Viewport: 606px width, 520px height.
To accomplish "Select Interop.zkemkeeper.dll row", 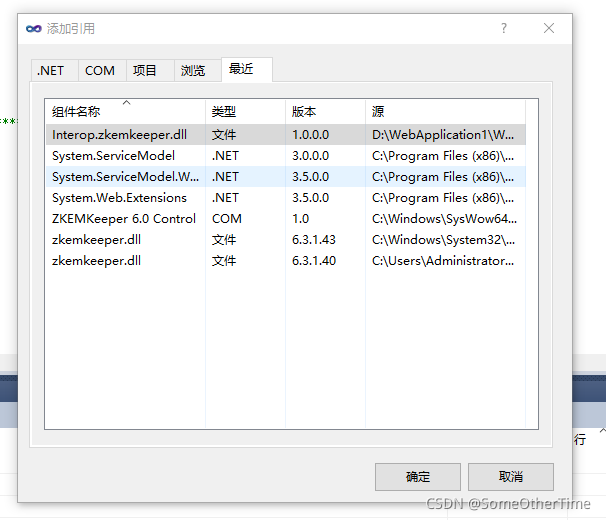I will pyautogui.click(x=286, y=135).
